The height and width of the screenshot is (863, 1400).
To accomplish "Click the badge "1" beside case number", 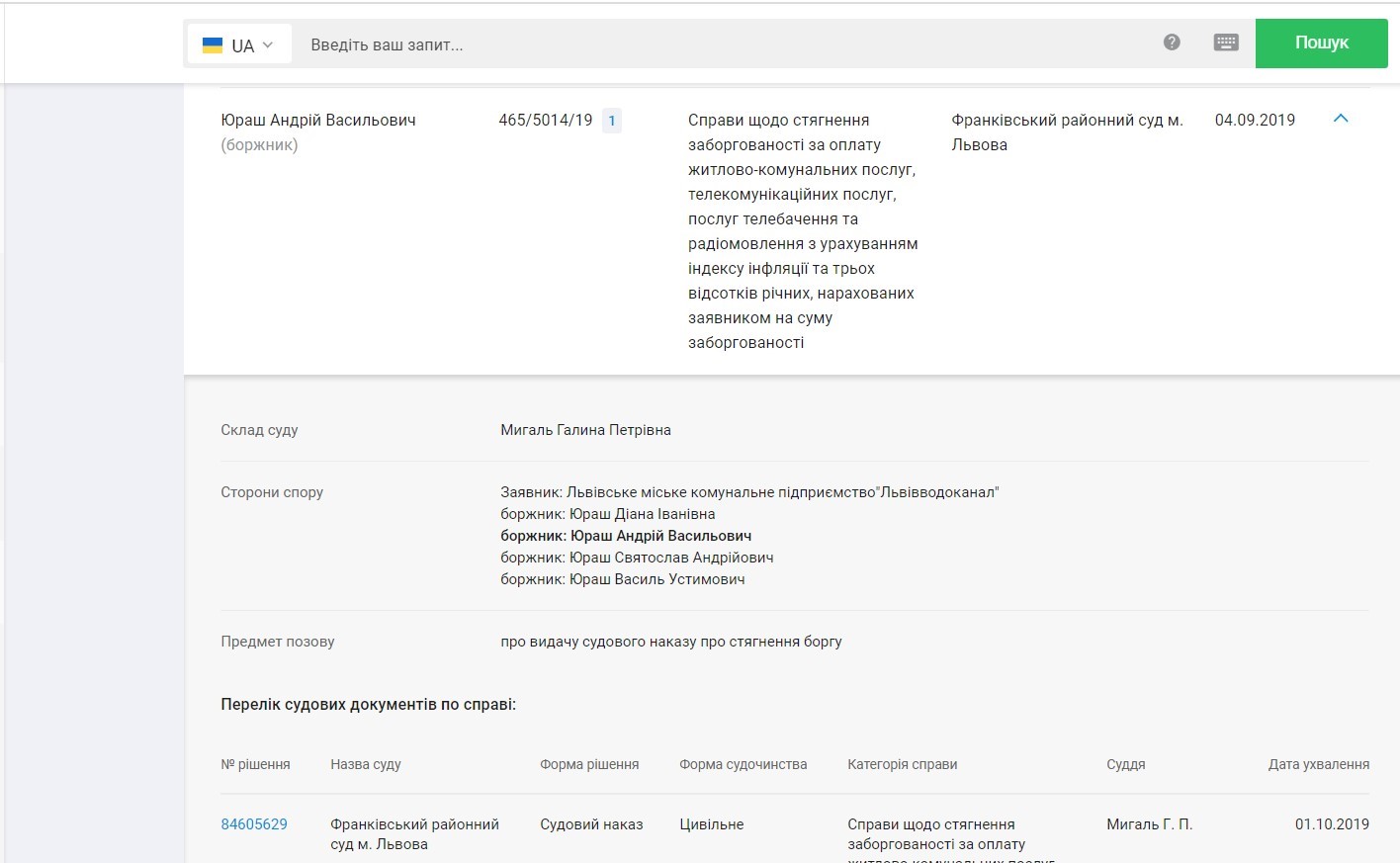I will tap(612, 121).
